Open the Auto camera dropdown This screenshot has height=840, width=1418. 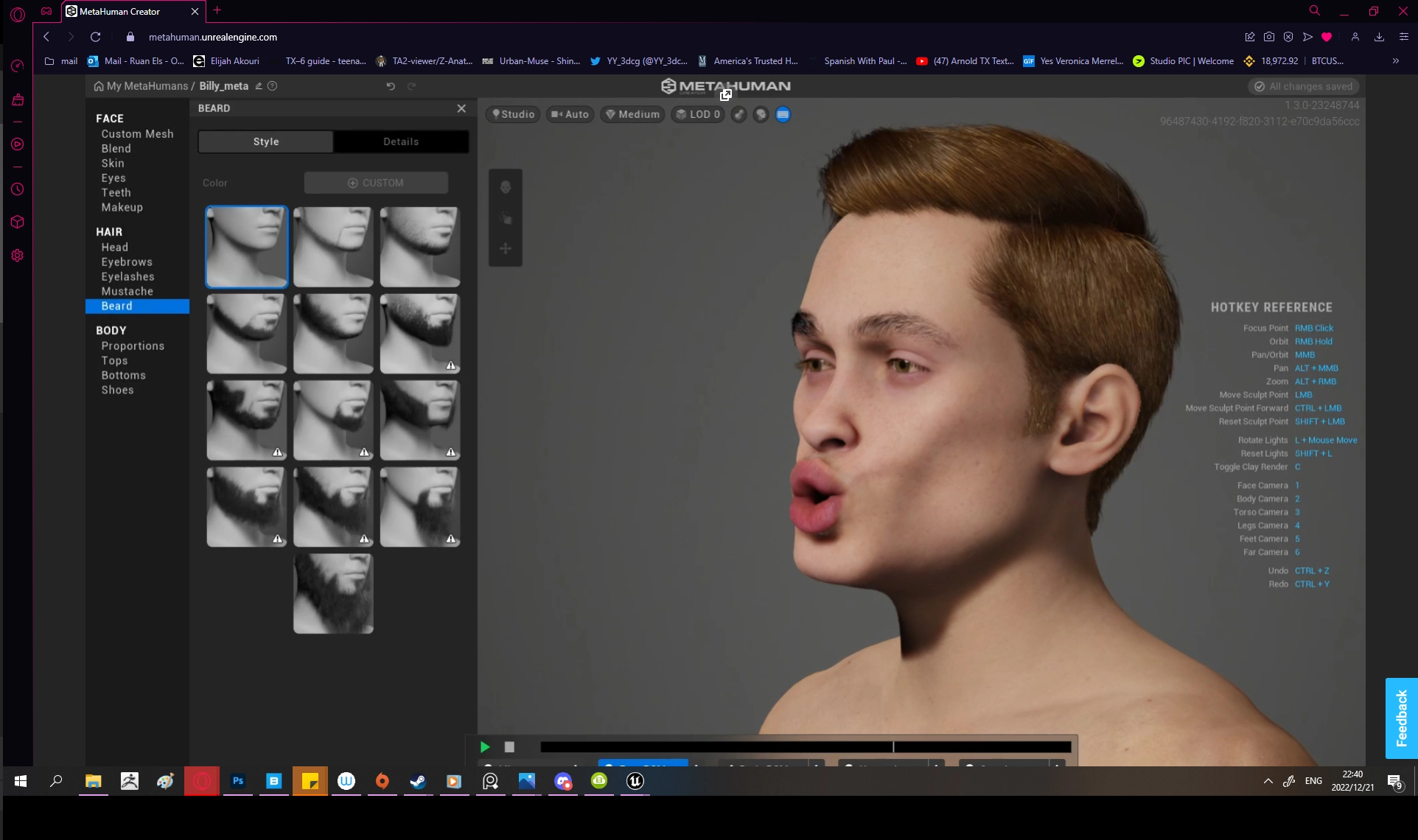pyautogui.click(x=570, y=114)
